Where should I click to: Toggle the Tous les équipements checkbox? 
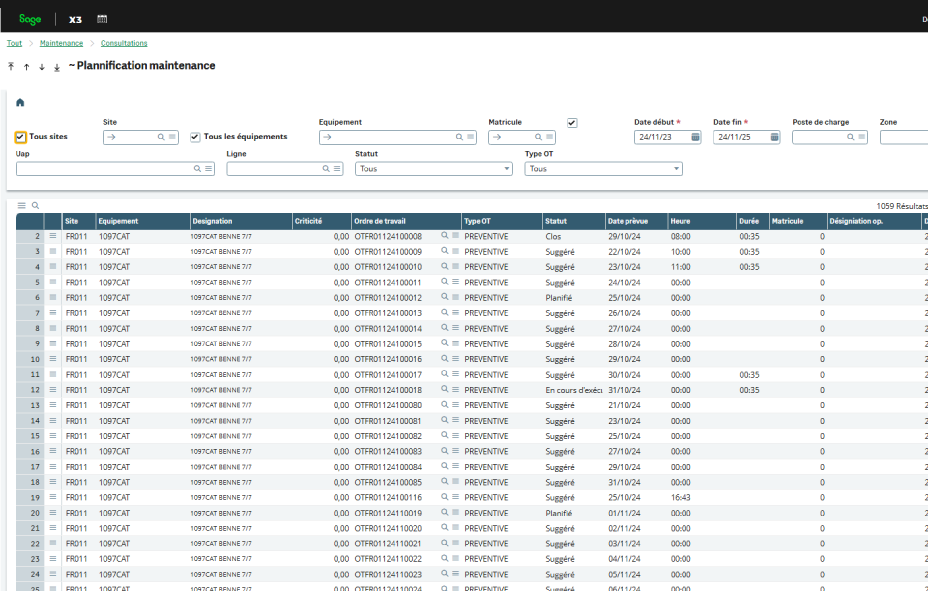tap(194, 137)
